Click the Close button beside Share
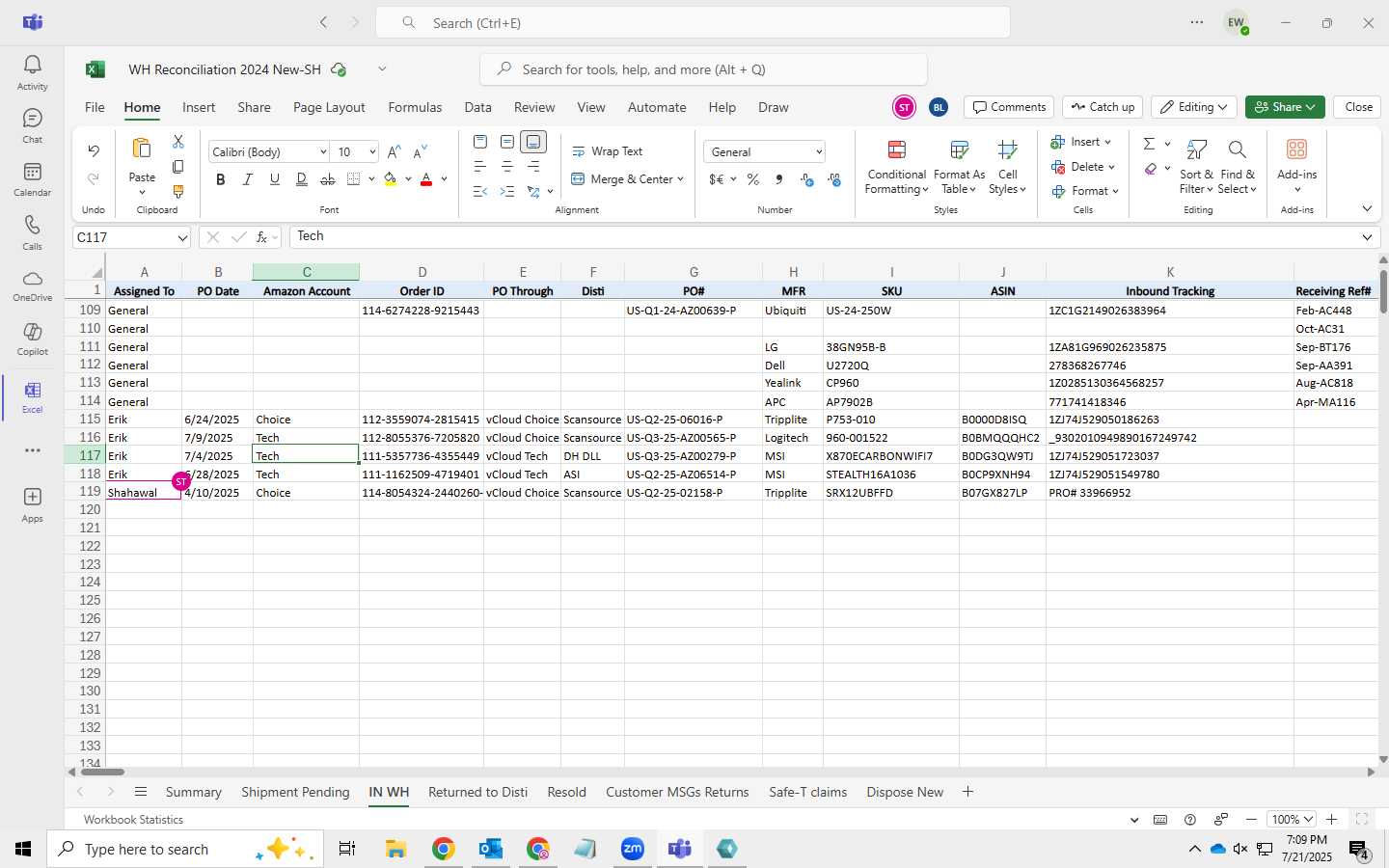The image size is (1389, 868). [1358, 107]
